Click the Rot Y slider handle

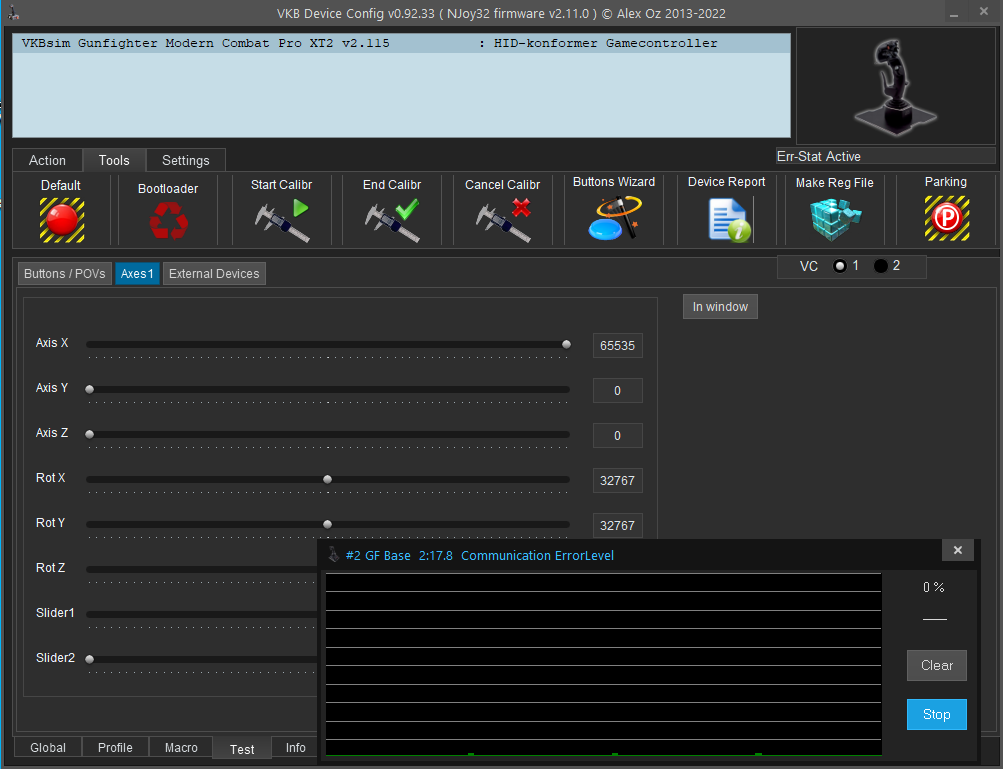point(328,524)
